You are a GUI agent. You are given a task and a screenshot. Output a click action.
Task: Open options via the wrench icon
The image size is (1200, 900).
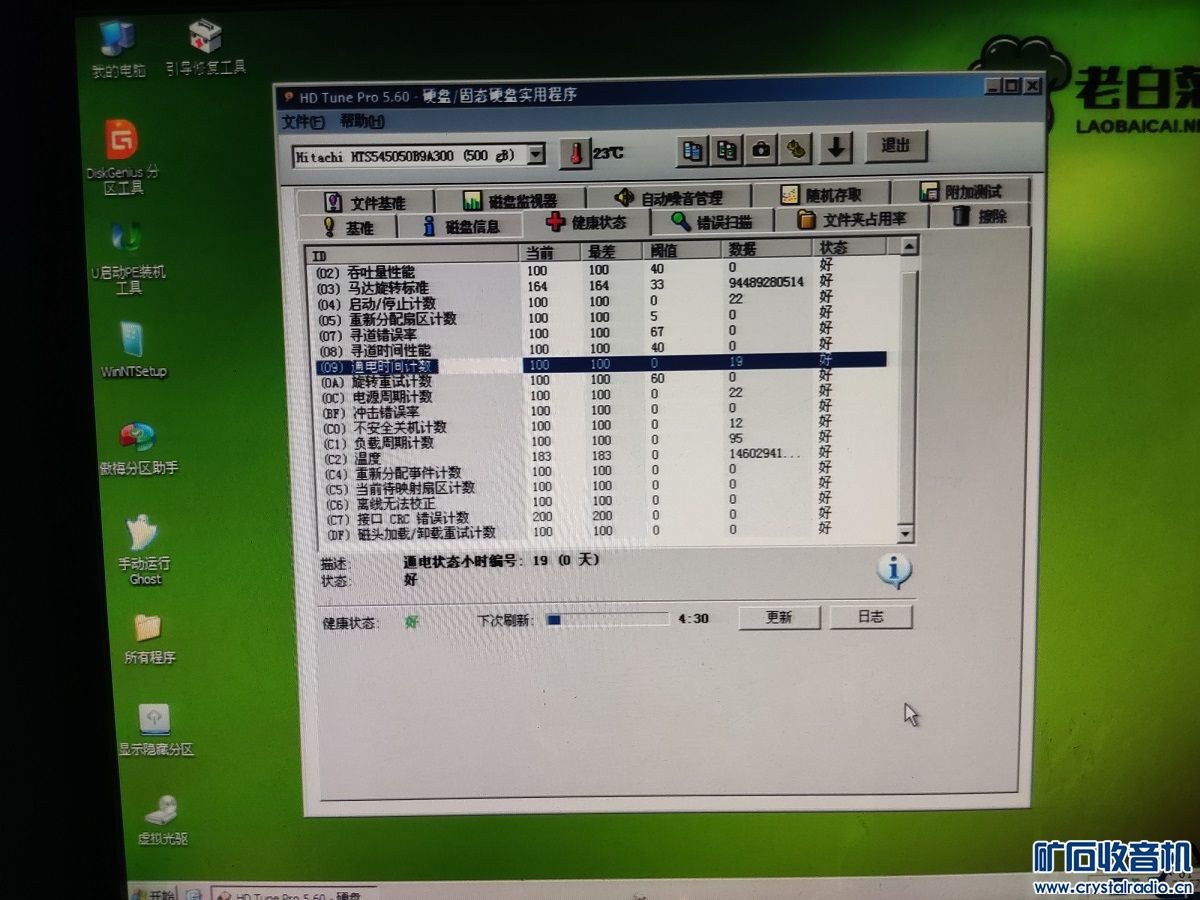(x=796, y=149)
